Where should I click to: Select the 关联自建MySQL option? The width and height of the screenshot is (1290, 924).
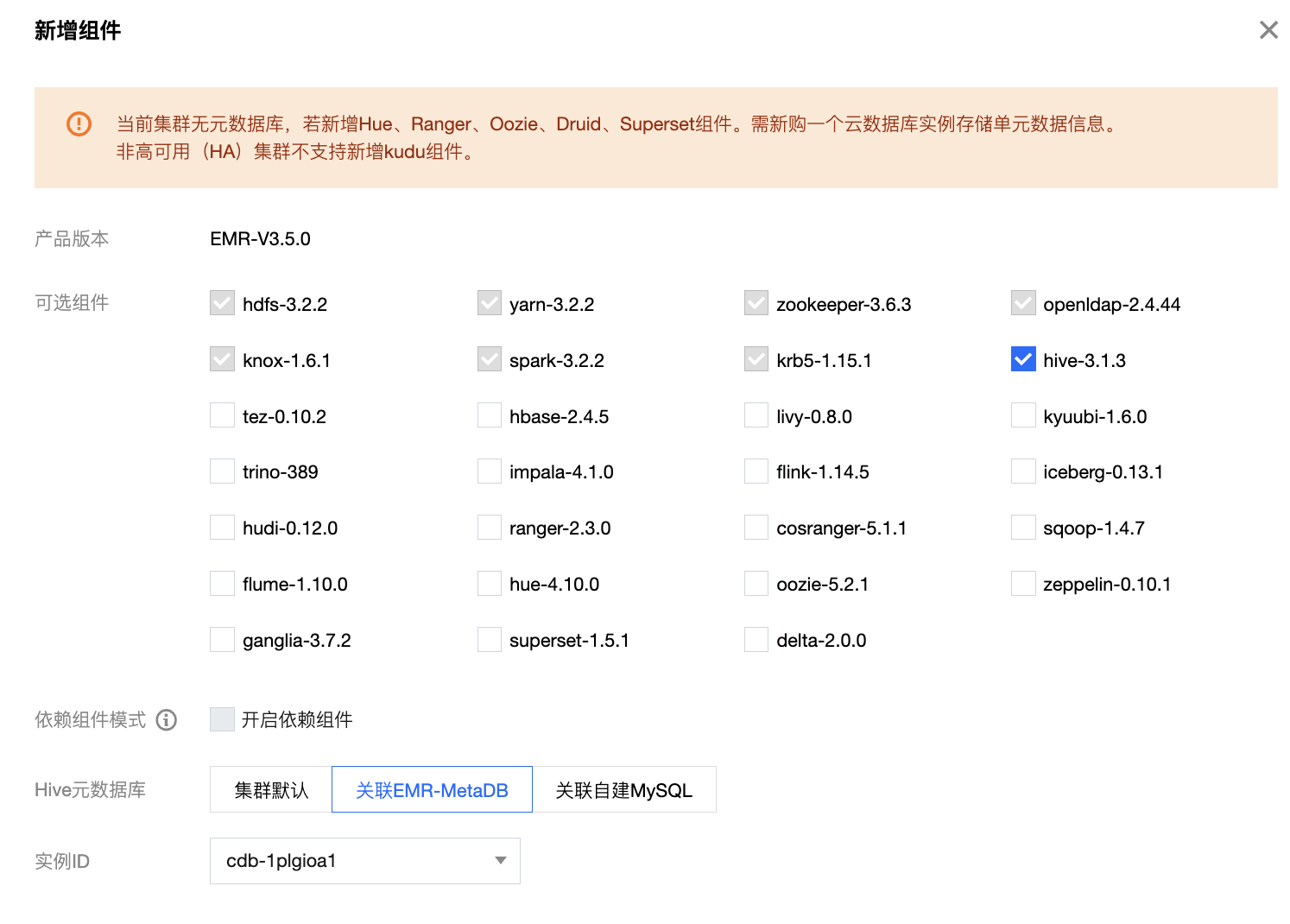coord(623,790)
